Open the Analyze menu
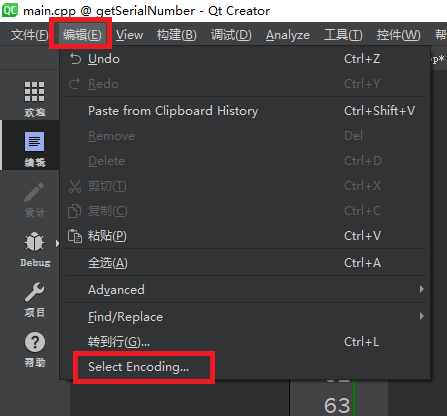This screenshot has width=447, height=416. (x=288, y=35)
